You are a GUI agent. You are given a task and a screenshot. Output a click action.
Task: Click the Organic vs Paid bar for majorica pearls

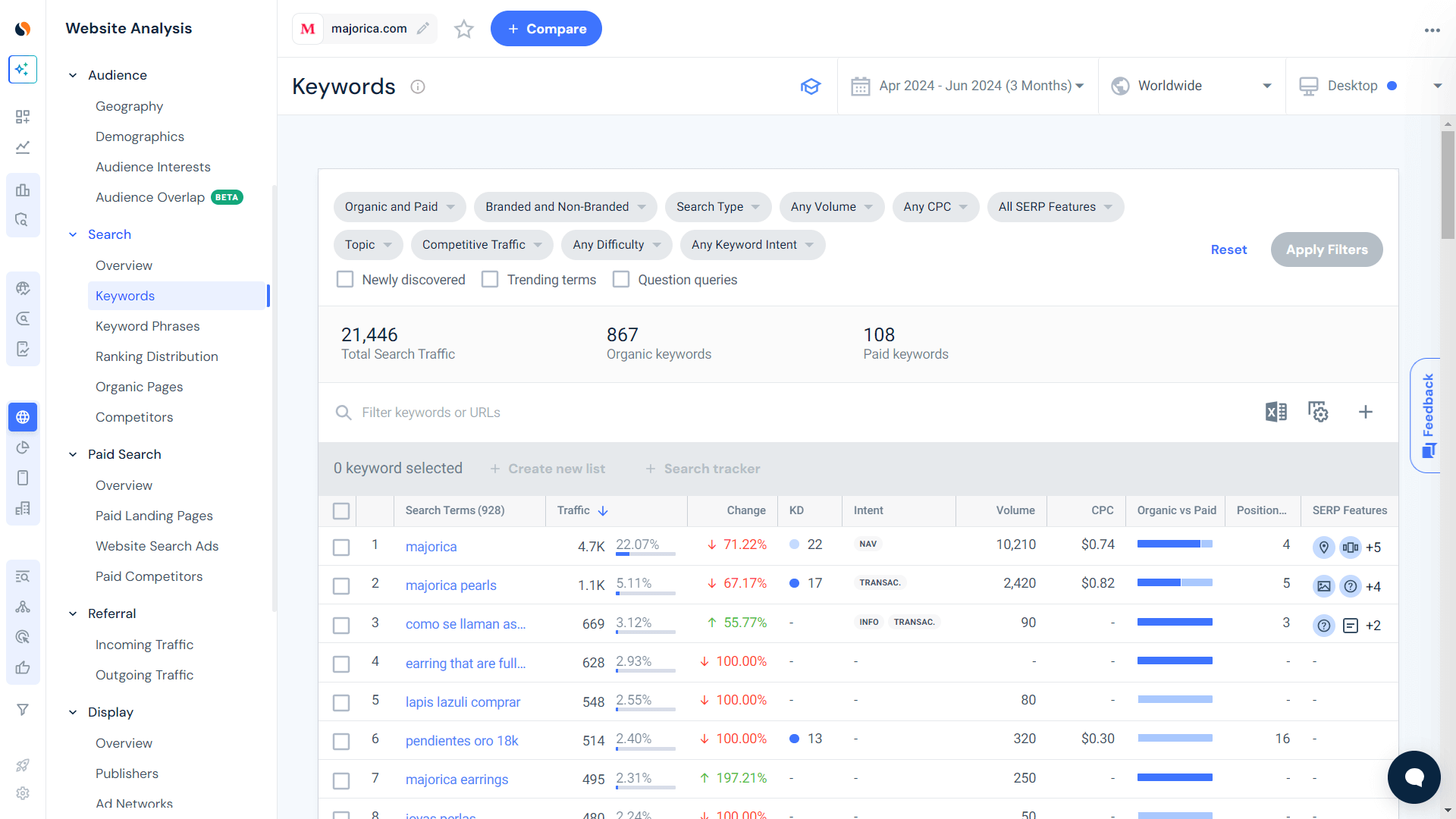tap(1175, 582)
